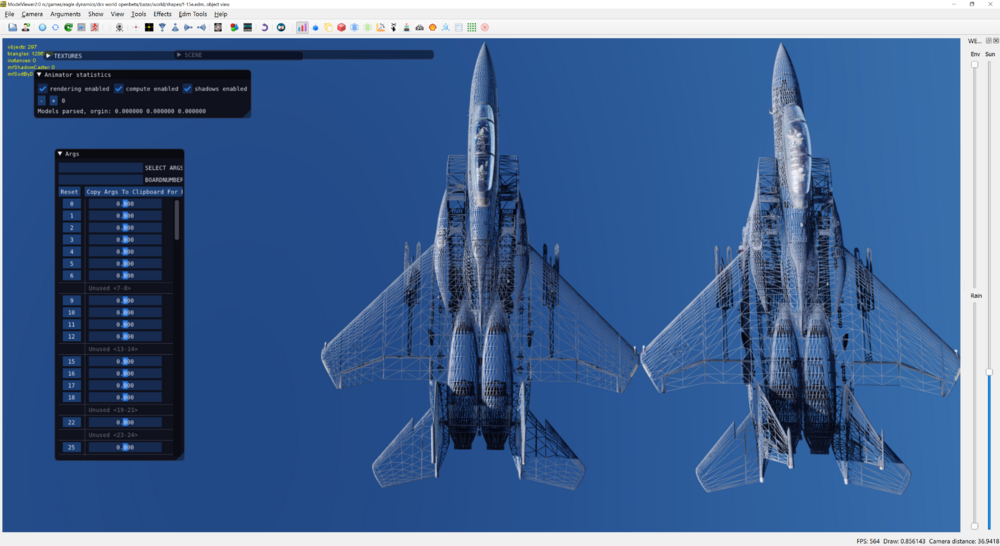This screenshot has height=546, width=1000.
Task: Click the Reset button in Args
Action: 69,191
